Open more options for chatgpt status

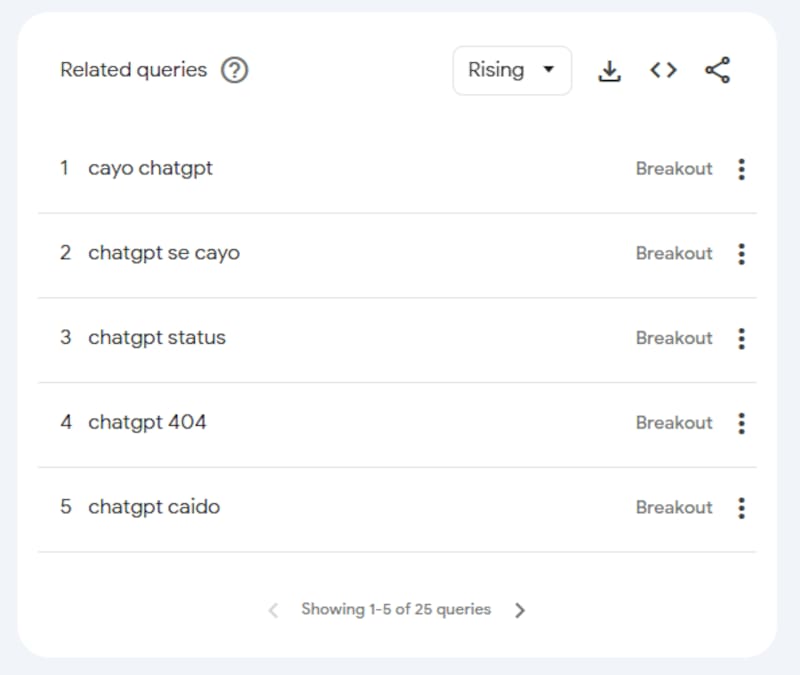click(x=741, y=338)
